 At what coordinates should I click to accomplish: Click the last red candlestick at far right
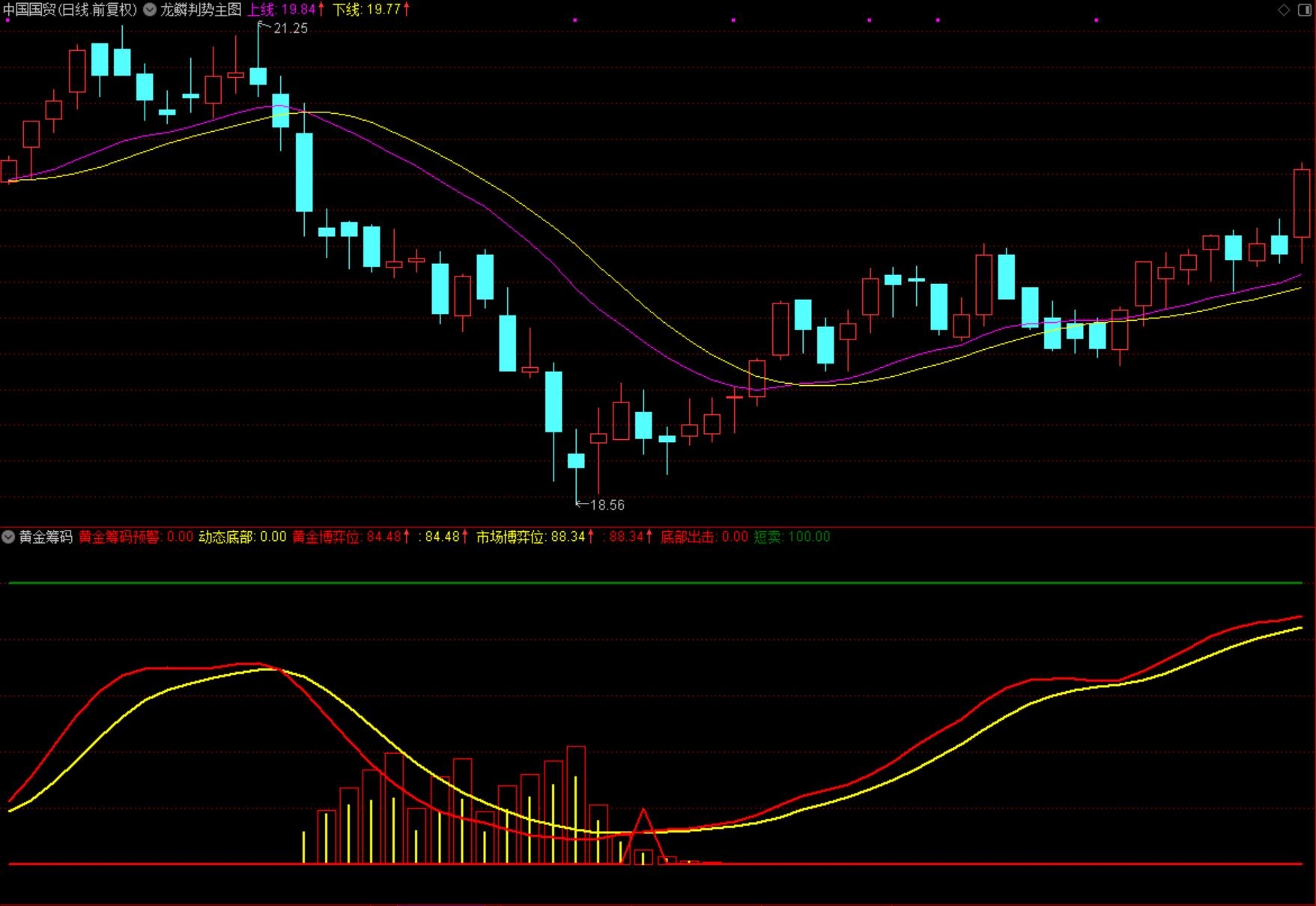click(x=1302, y=212)
